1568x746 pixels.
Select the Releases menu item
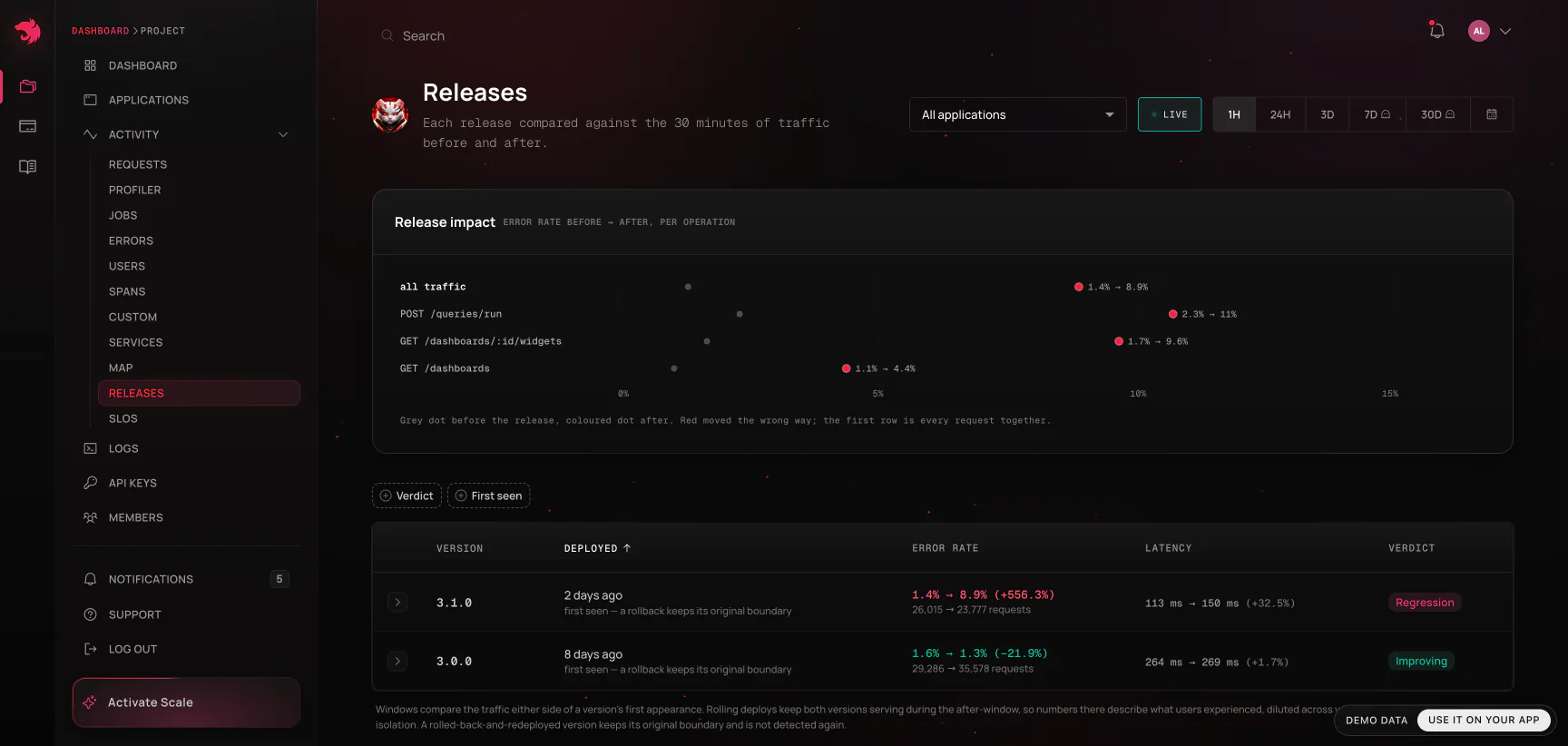pos(199,393)
